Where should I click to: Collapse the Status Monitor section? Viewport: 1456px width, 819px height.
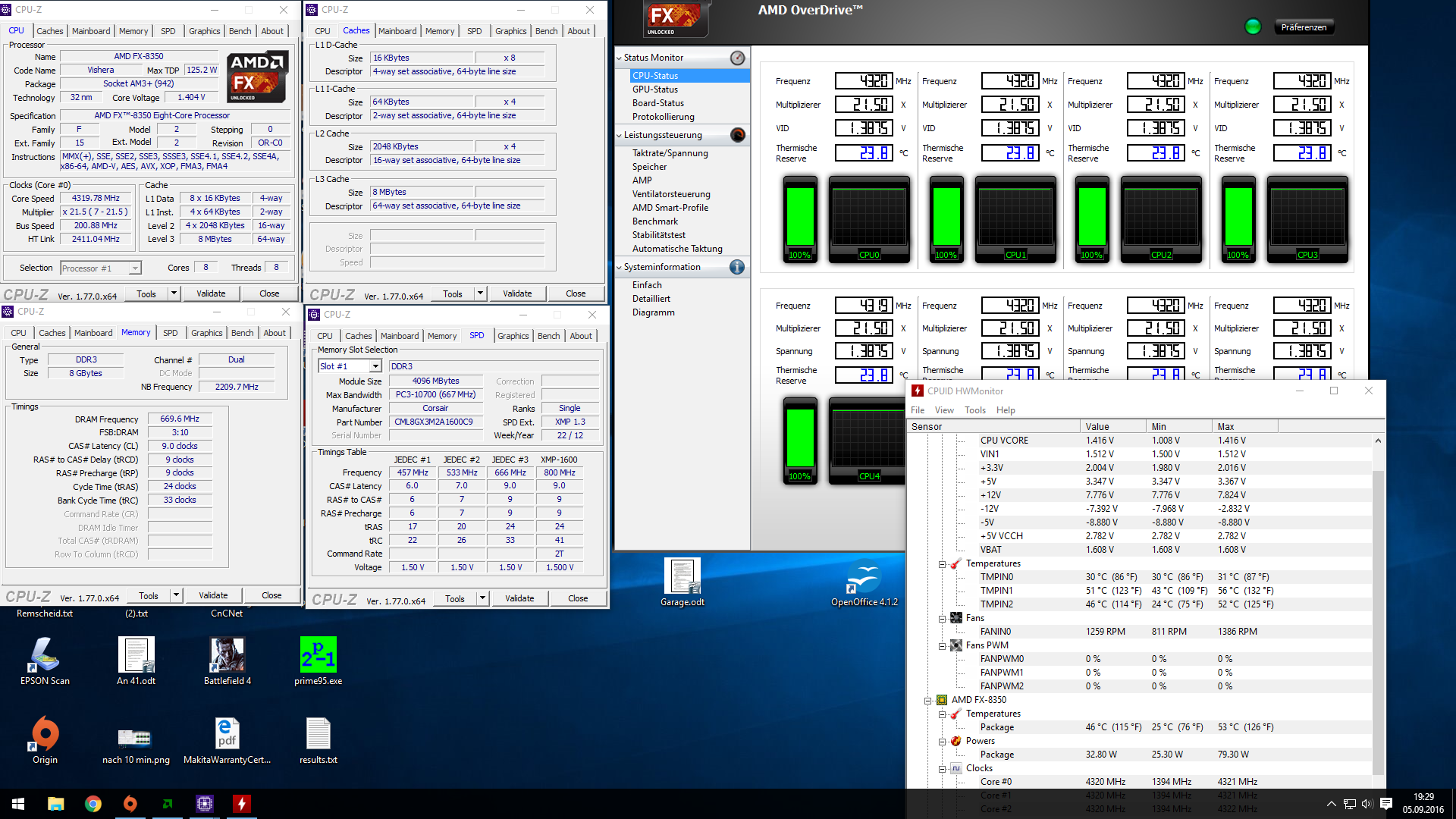point(619,58)
